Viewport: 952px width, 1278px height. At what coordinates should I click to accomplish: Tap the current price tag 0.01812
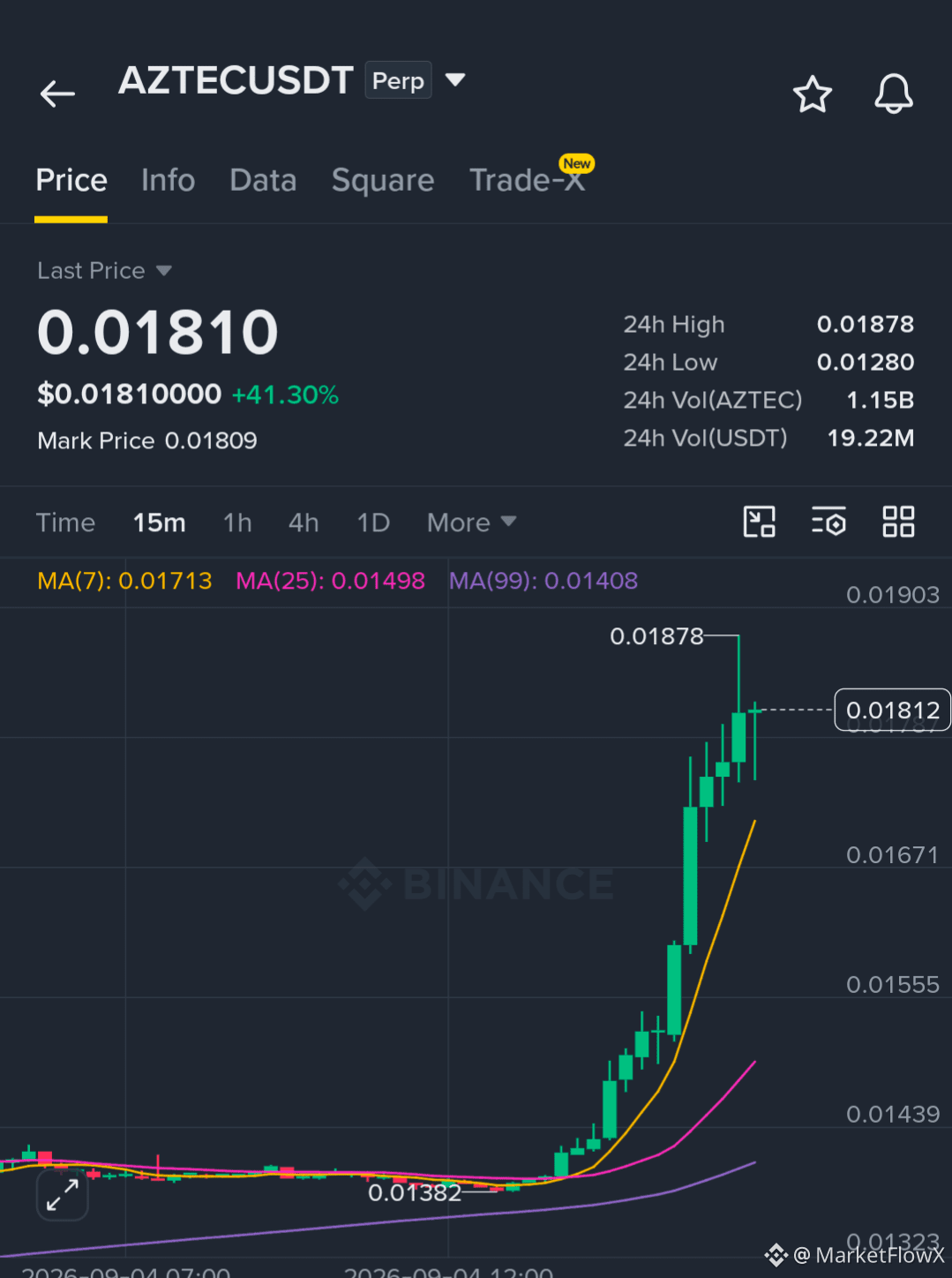coord(892,710)
